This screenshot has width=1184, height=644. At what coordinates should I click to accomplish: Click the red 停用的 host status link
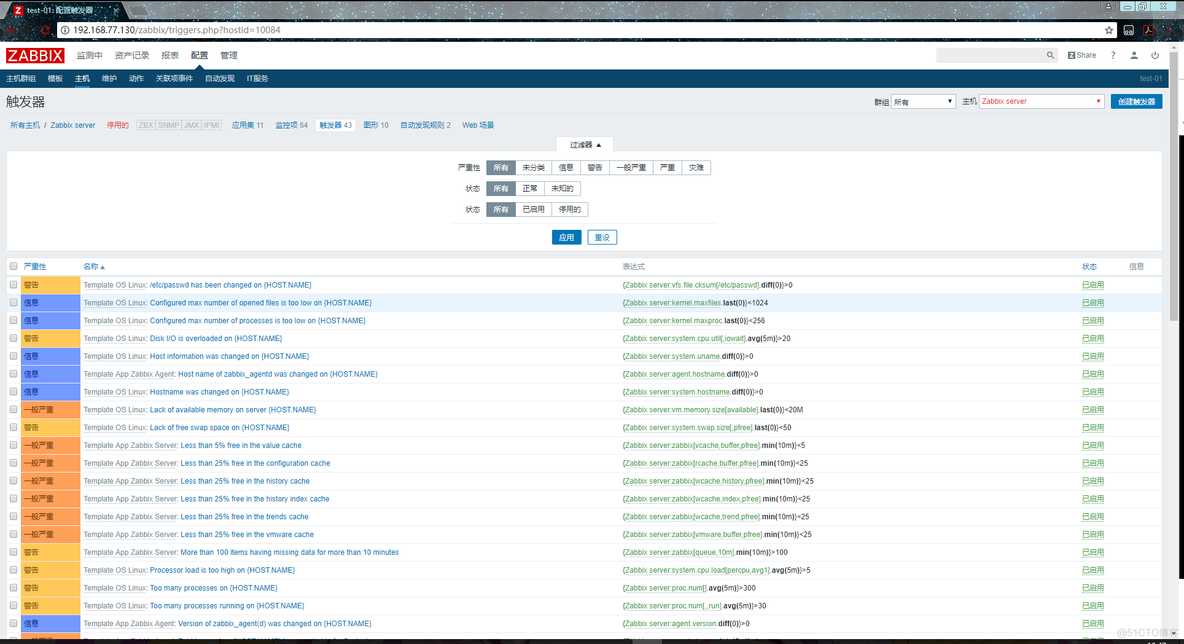[117, 125]
